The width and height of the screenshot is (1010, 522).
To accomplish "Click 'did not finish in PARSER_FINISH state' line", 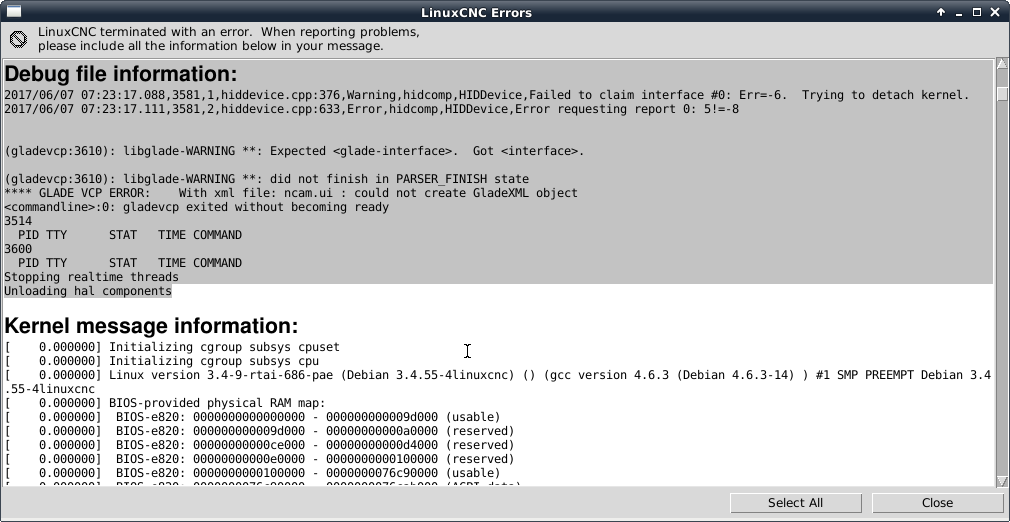I will (267, 179).
